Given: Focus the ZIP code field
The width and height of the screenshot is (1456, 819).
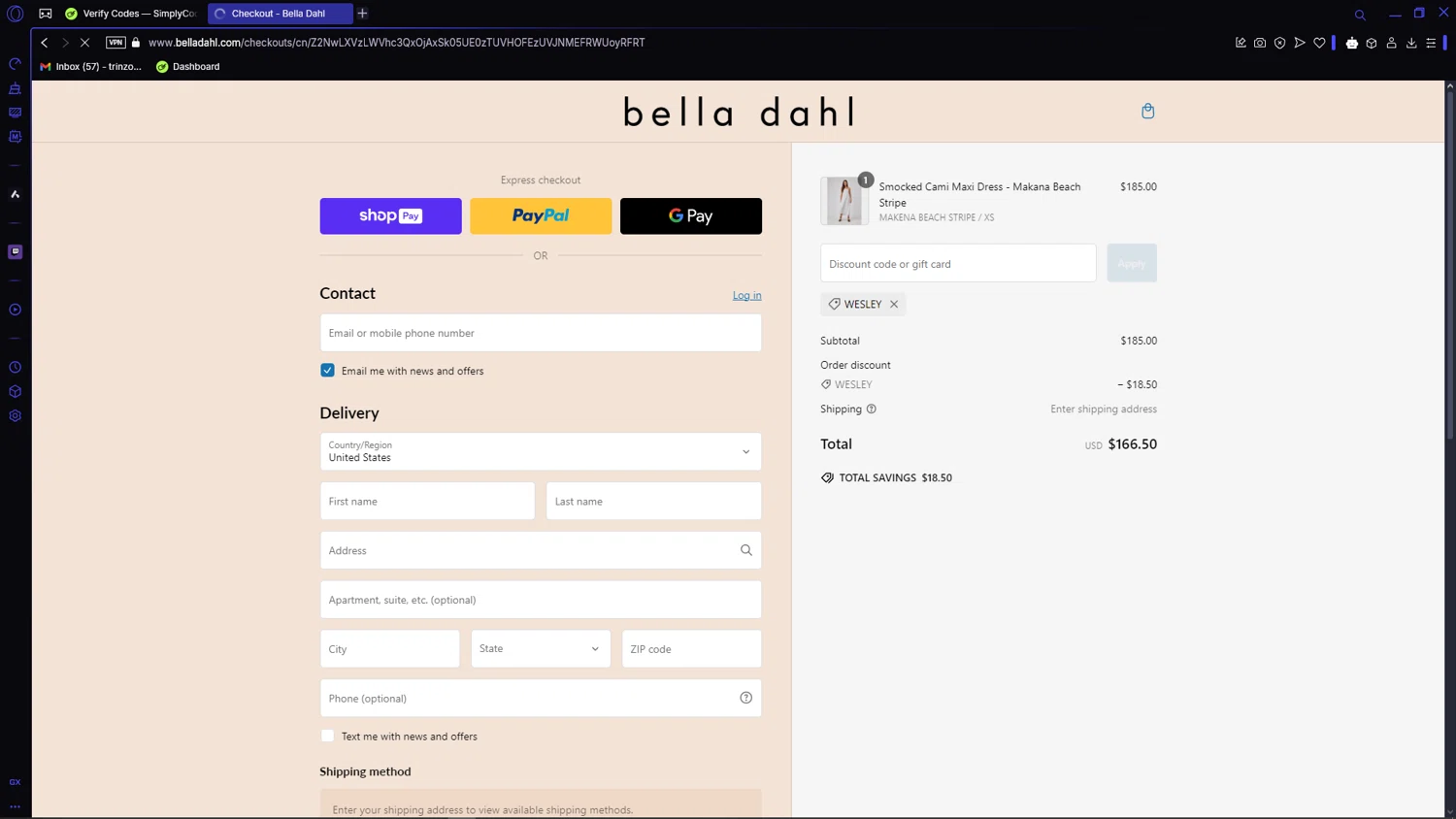Looking at the screenshot, I should click(x=692, y=649).
